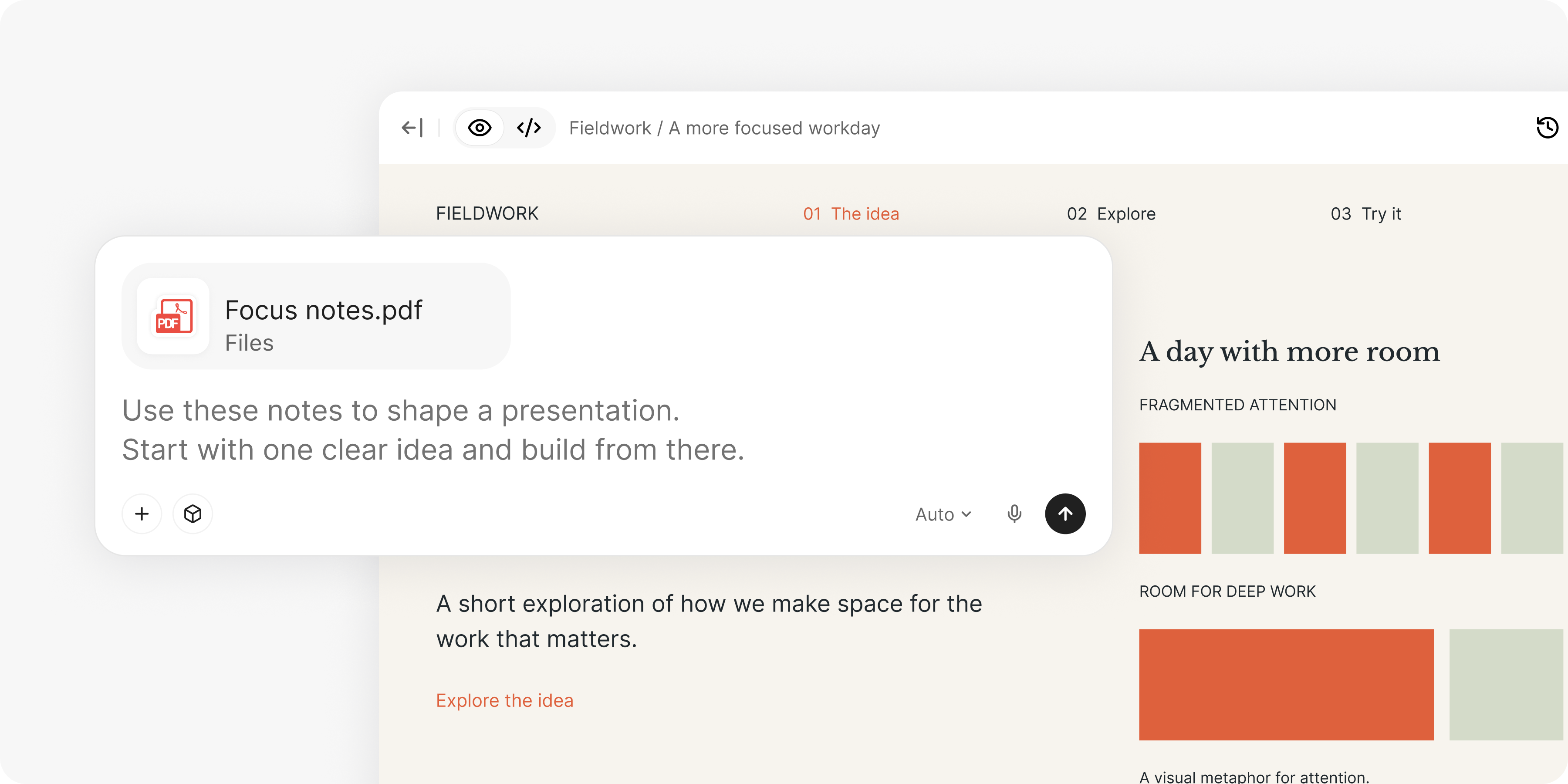Go to 02 Explore tab
Image resolution: width=1568 pixels, height=784 pixels.
(x=1111, y=214)
